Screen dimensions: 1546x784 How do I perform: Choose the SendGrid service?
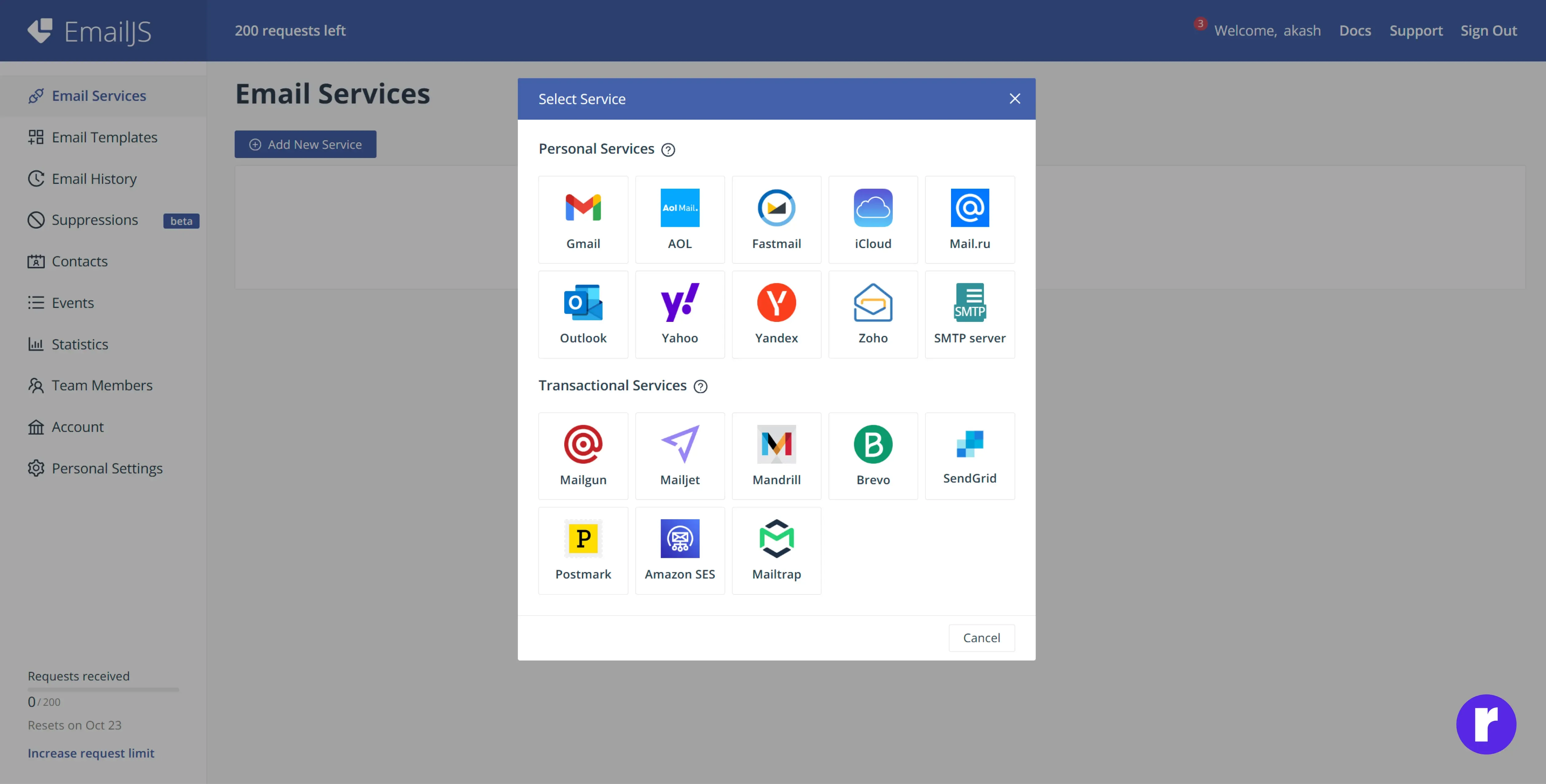click(969, 456)
